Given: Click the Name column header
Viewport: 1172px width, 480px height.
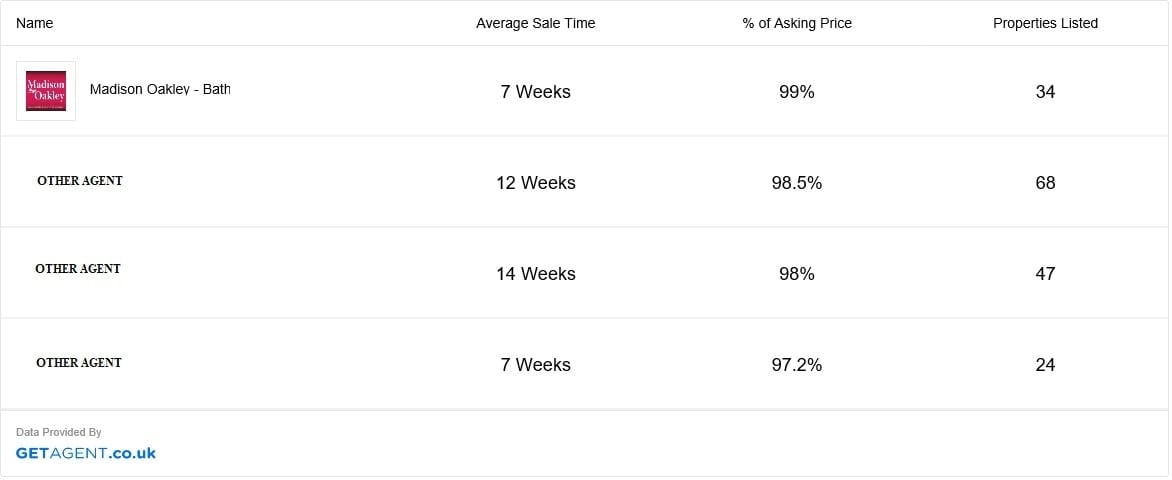Looking at the screenshot, I should 34,23.
